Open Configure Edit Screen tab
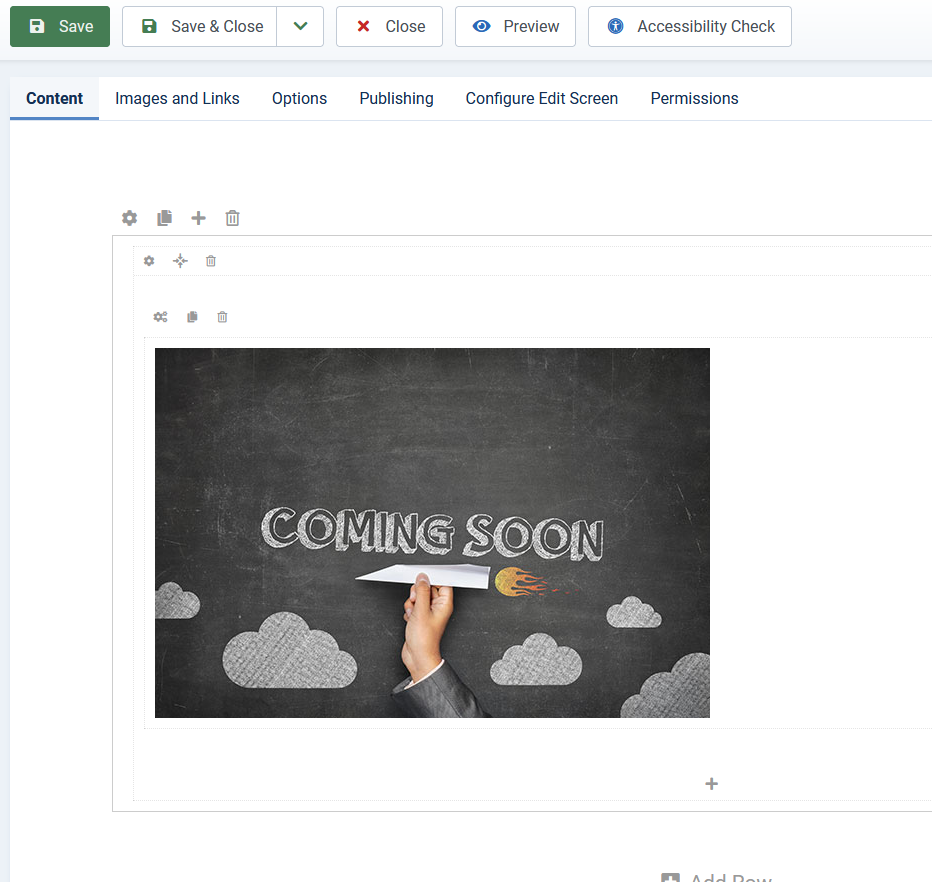The height and width of the screenshot is (882, 932). point(541,98)
